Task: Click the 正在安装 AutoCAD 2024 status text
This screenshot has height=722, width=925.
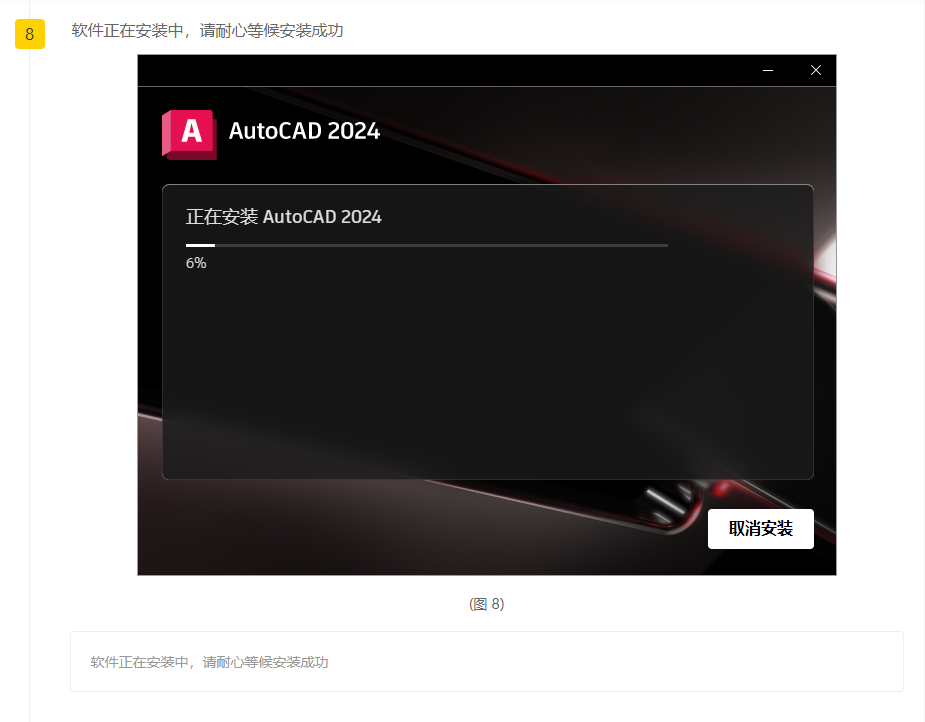Action: pos(283,217)
